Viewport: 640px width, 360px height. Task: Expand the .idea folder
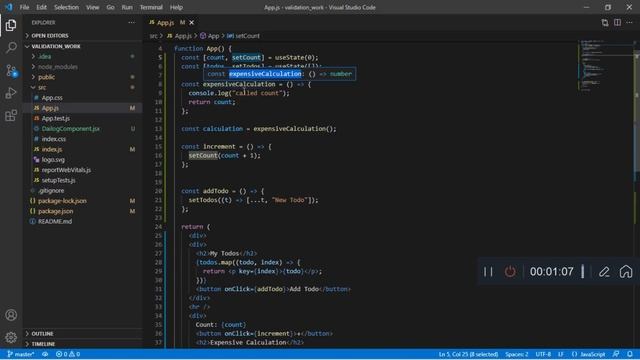(x=44, y=56)
